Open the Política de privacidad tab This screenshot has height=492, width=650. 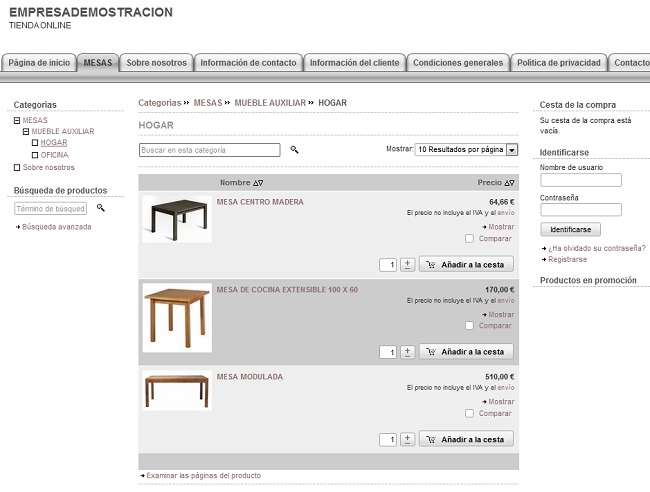[559, 63]
